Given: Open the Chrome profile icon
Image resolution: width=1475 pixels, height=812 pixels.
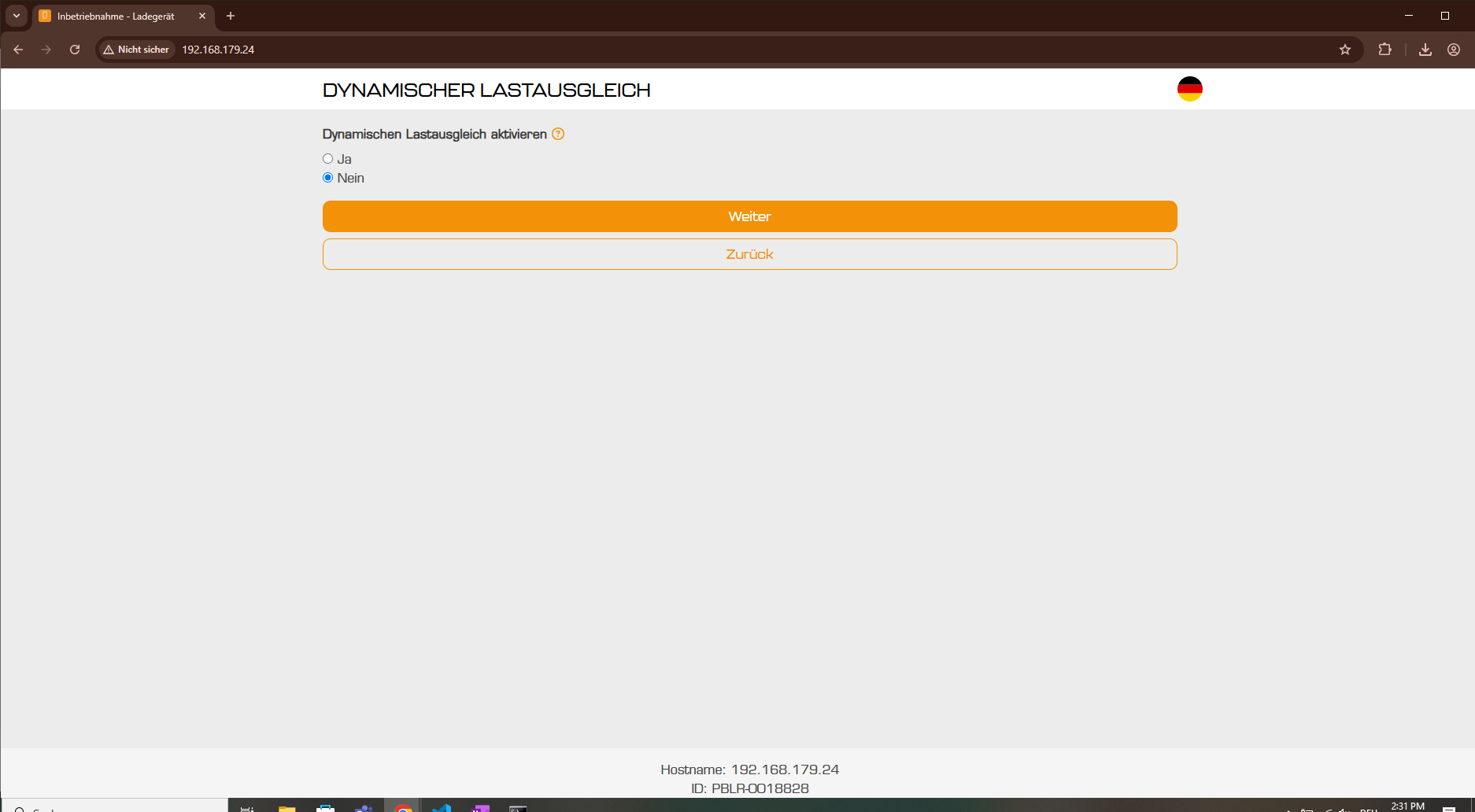Looking at the screenshot, I should coord(1454,50).
